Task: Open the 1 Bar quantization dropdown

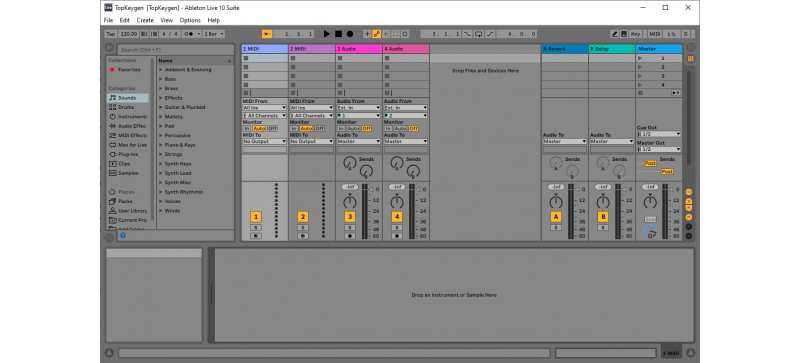Action: pos(214,34)
